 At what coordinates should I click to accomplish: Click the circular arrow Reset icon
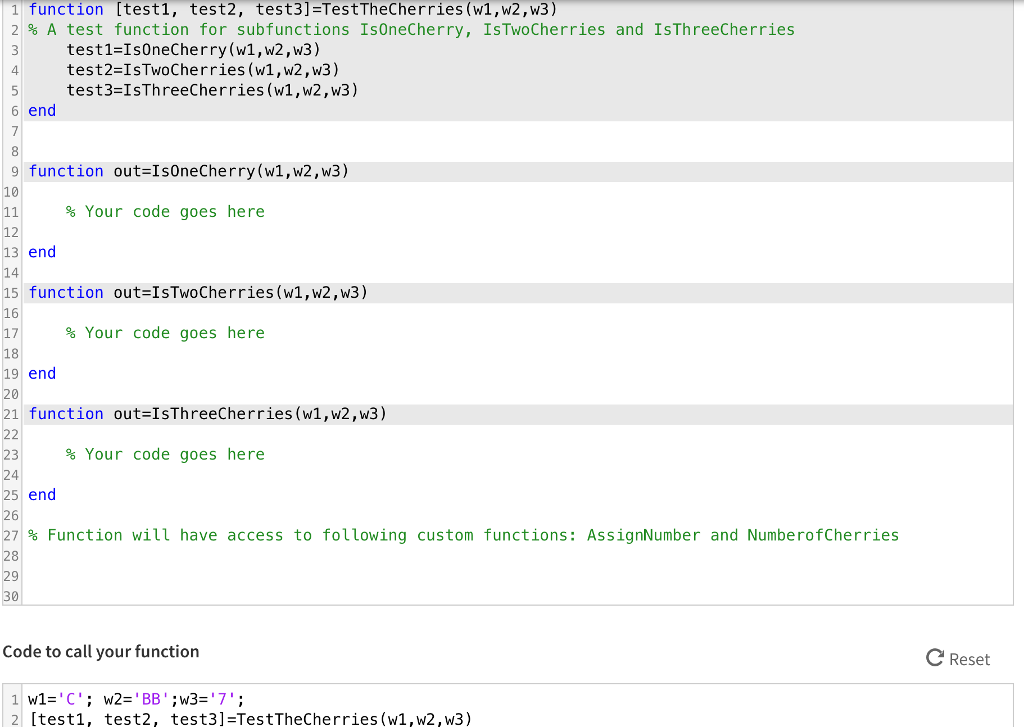click(935, 658)
